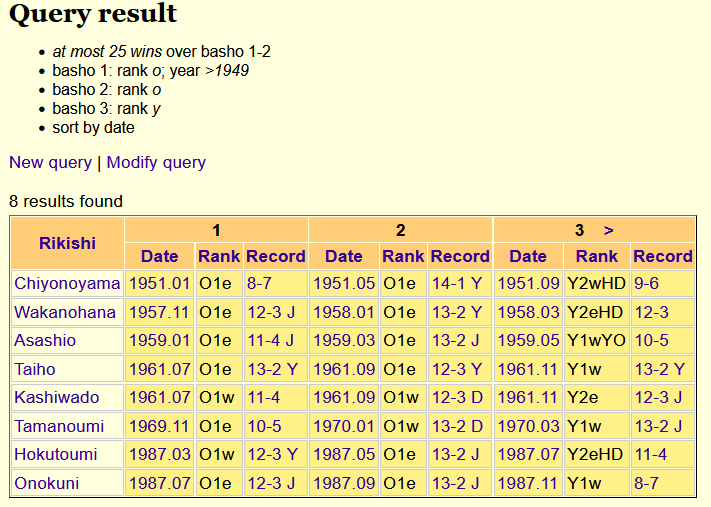Click Hokutoumi's 12-3 Y record
Viewport: 711px width, 507px height.
(x=273, y=454)
